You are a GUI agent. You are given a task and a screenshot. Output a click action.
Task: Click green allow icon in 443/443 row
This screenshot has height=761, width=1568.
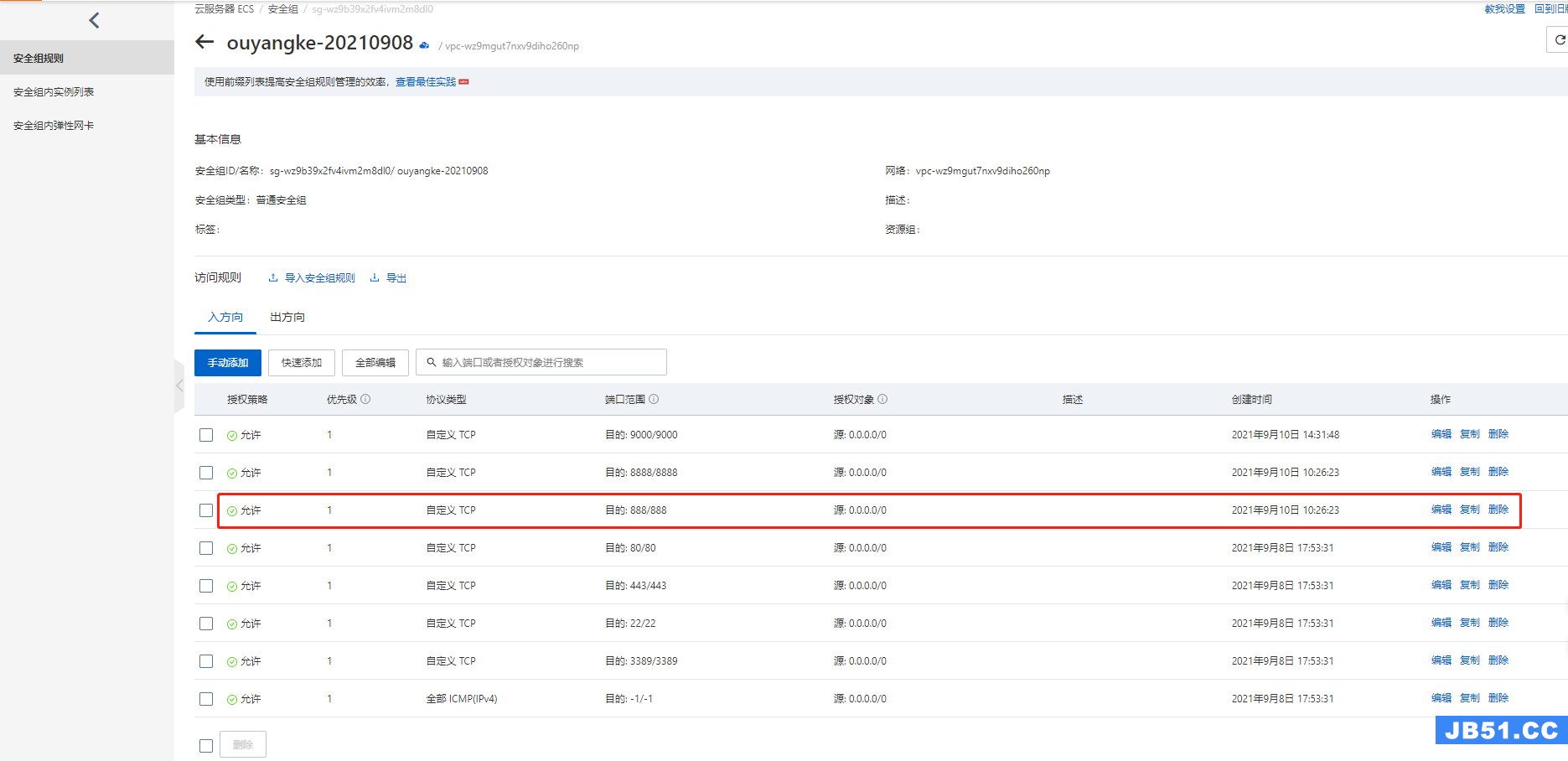[232, 587]
